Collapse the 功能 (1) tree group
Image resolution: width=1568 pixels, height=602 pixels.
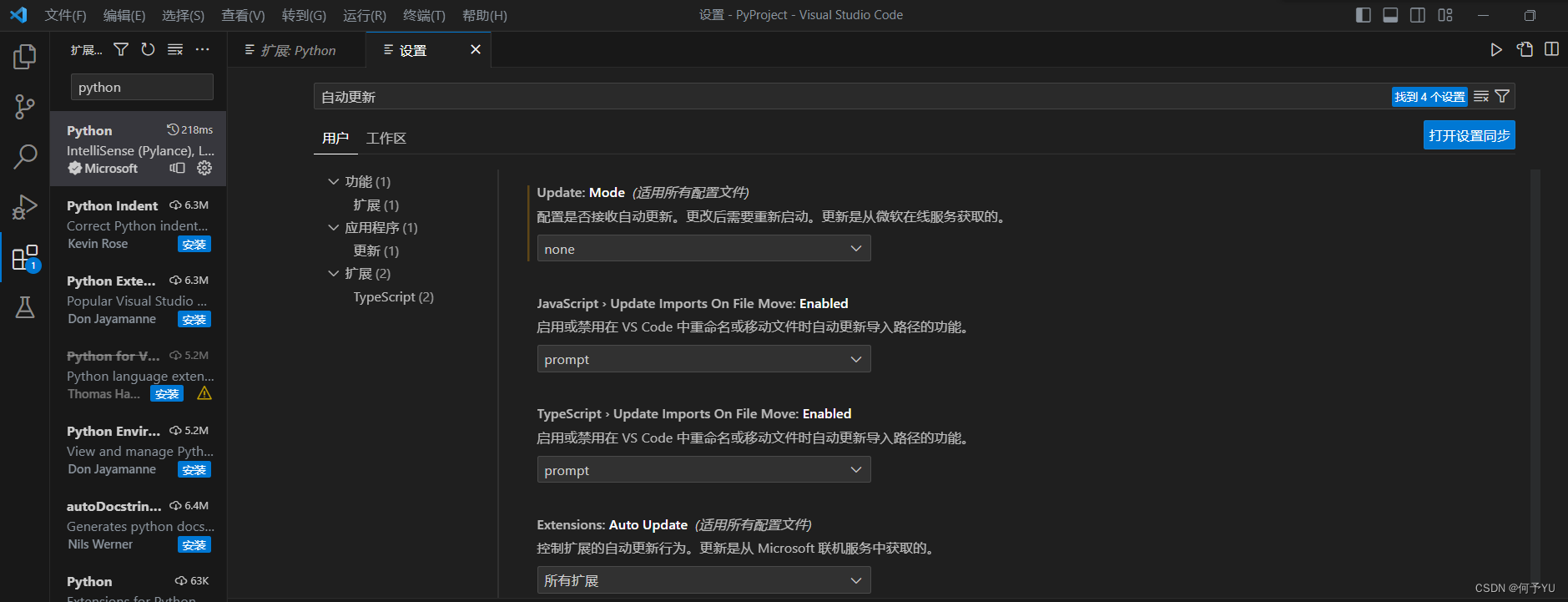coord(334,181)
